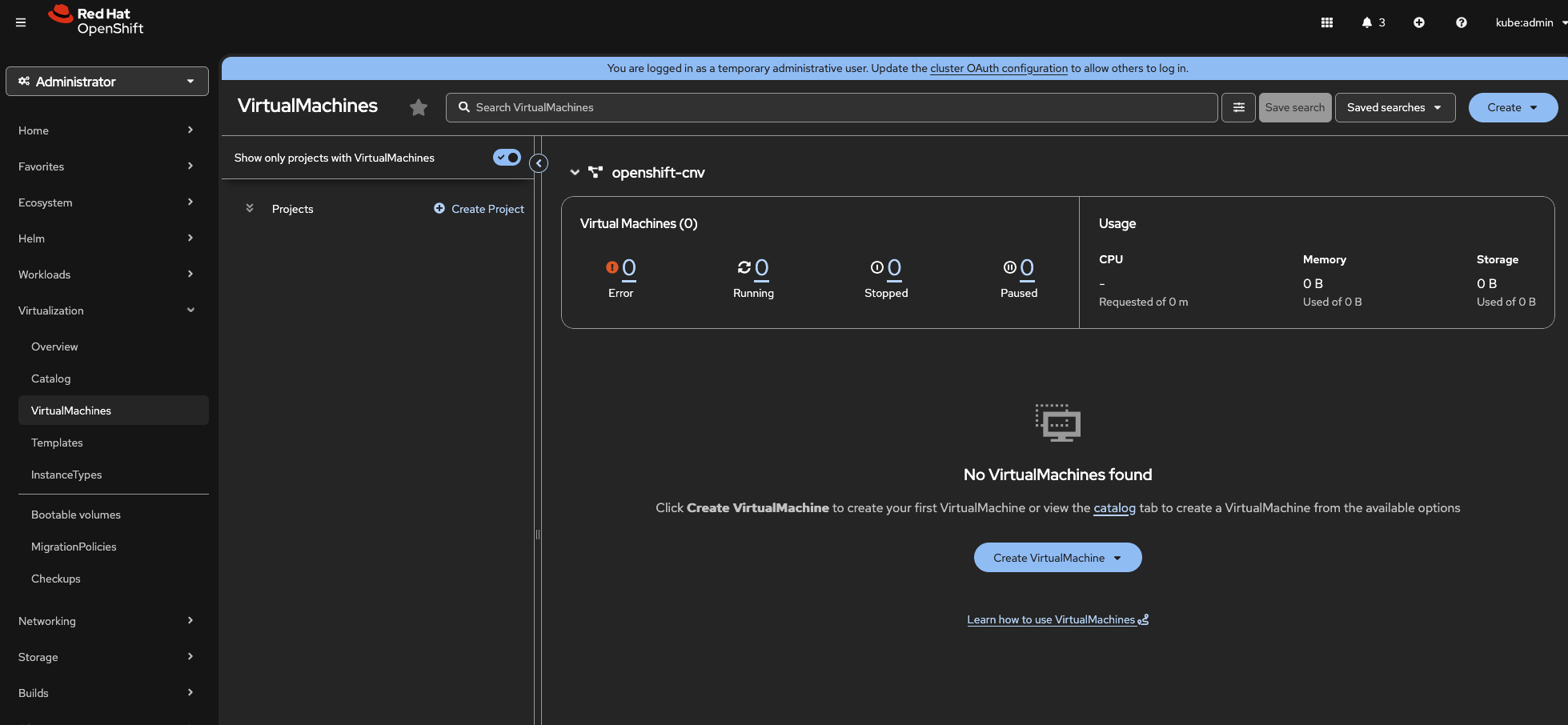Open Bootable volumes nav item

tap(114, 515)
